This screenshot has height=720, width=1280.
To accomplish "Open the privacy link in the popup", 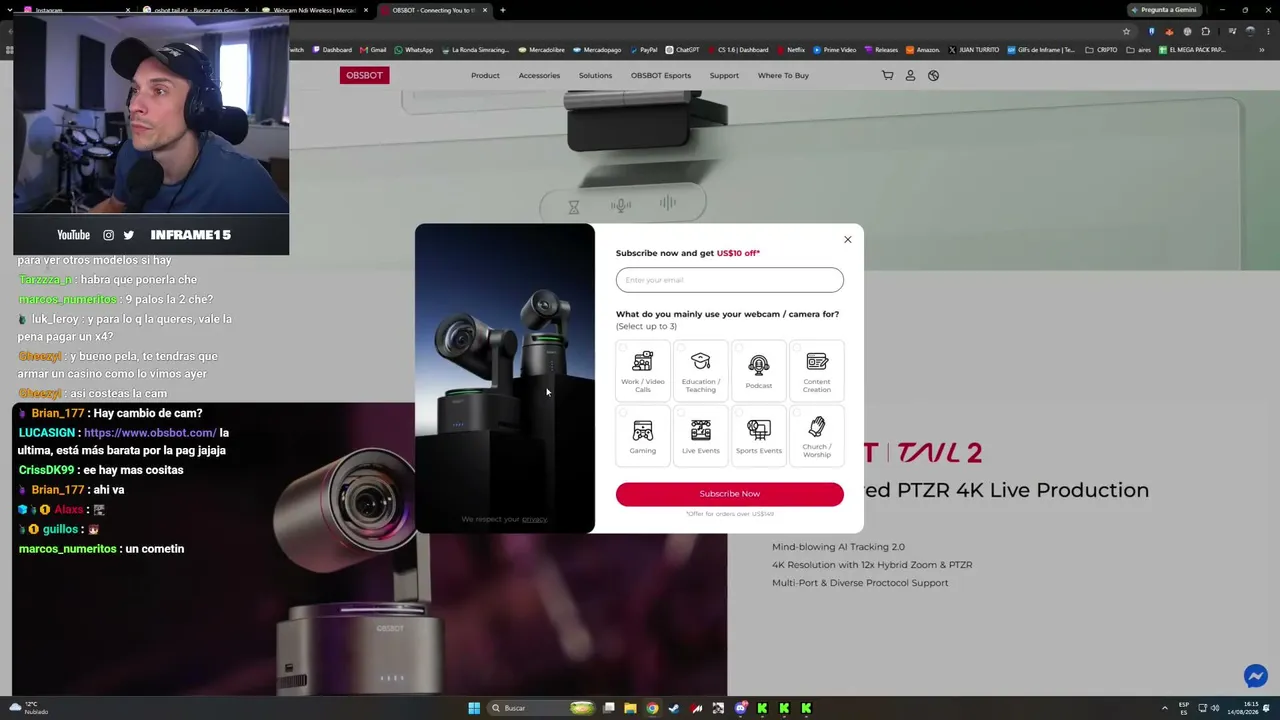I will (534, 519).
